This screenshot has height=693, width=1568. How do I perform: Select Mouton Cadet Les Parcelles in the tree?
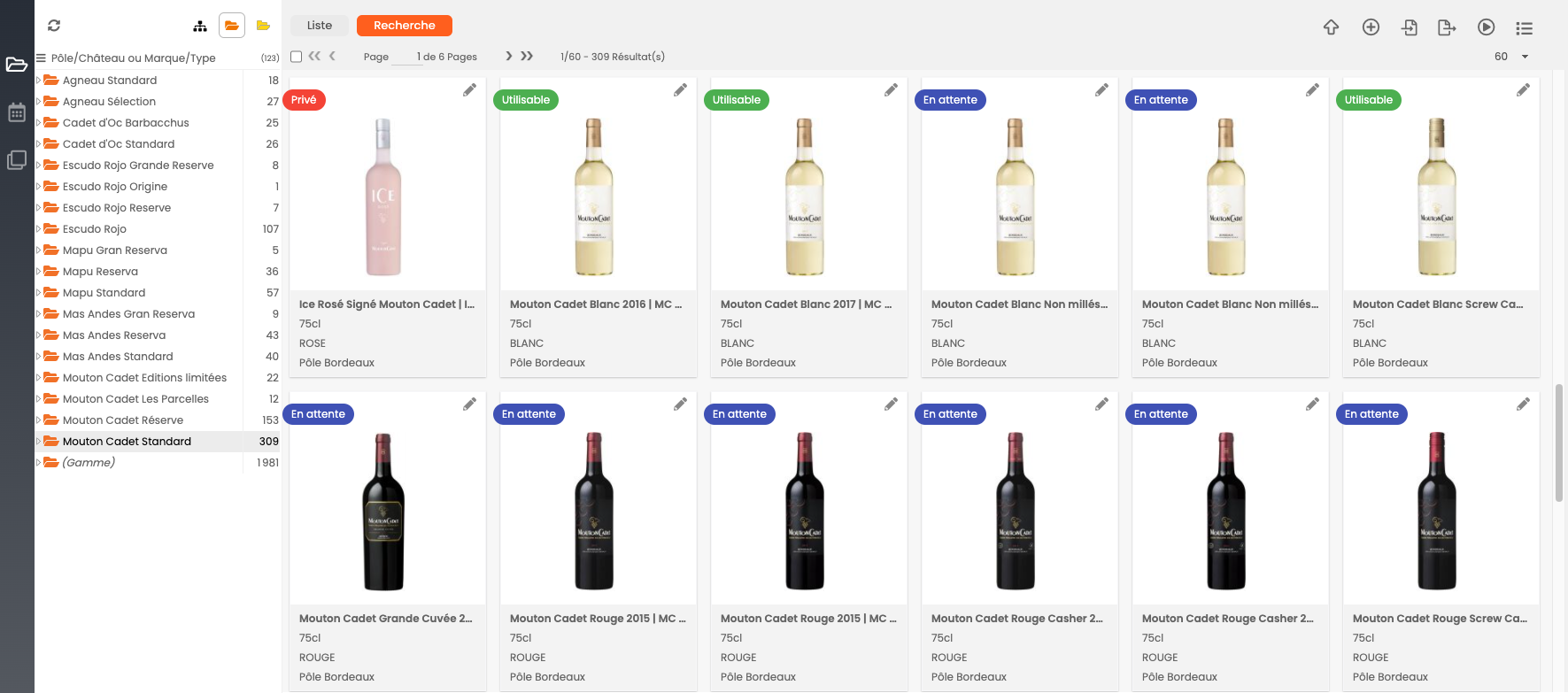tap(135, 399)
